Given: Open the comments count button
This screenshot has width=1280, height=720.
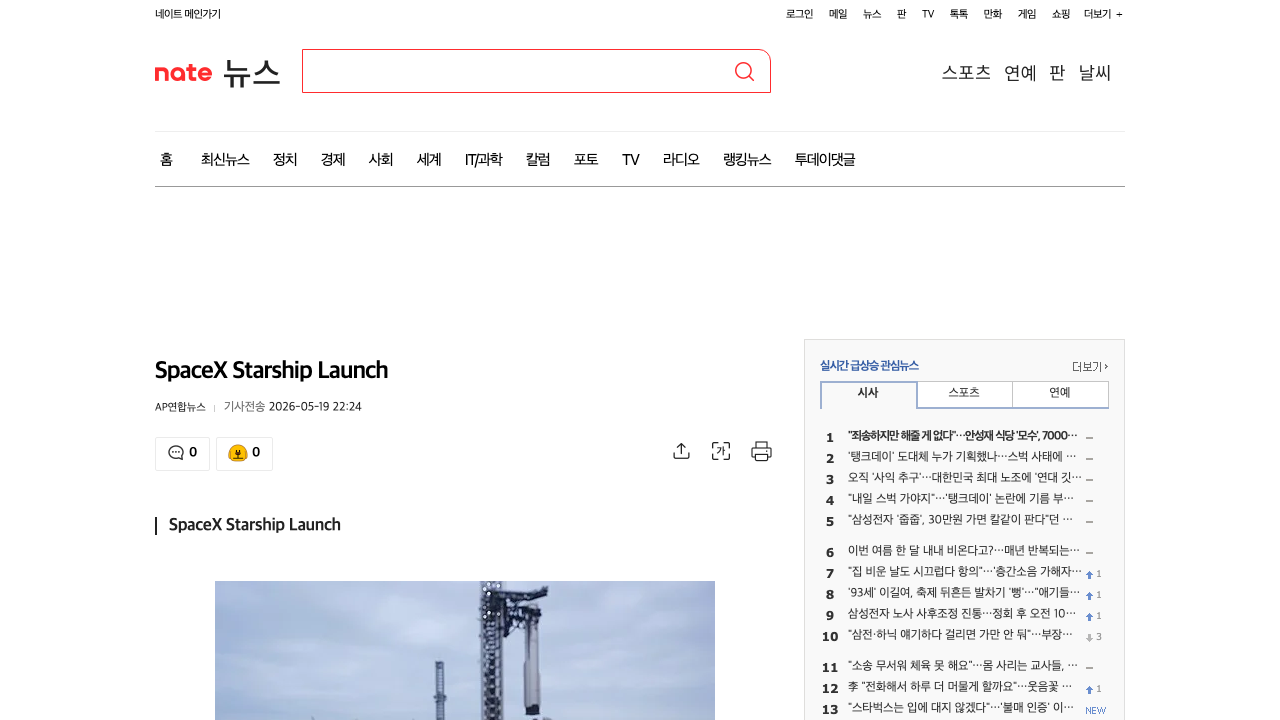Looking at the screenshot, I should click(x=182, y=453).
